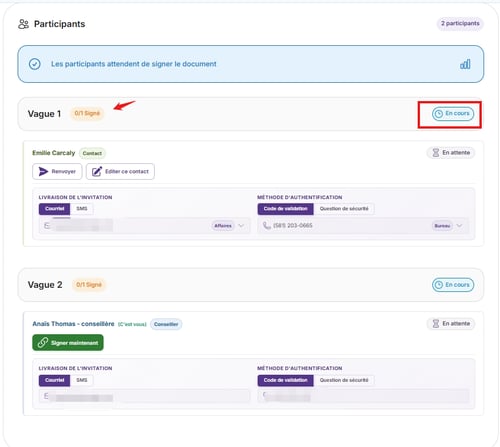The width and height of the screenshot is (500, 447).
Task: Click the hourglass En attente badge for Anaïs Thomas
Action: tap(451, 324)
